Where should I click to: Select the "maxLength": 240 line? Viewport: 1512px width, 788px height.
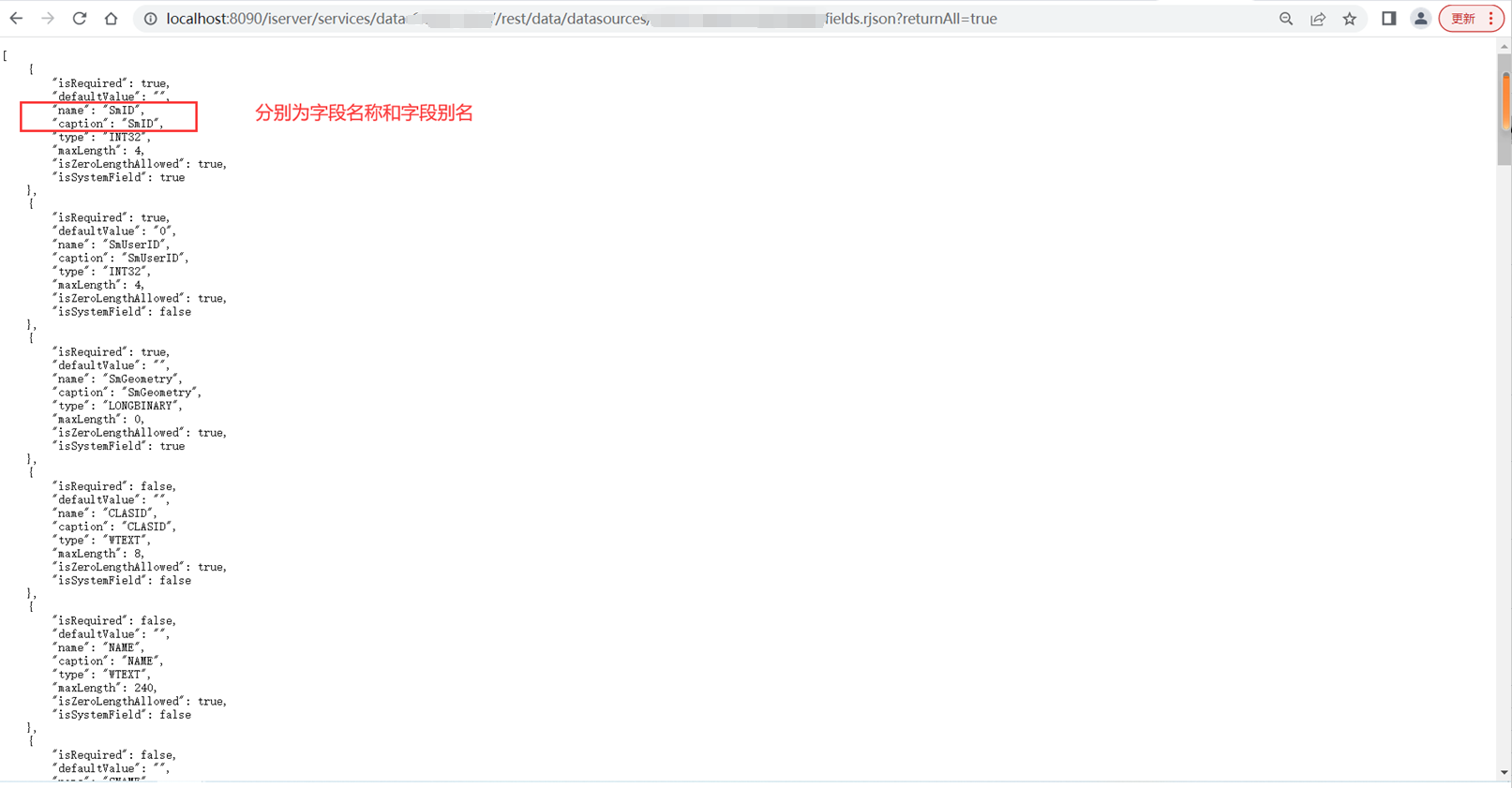105,688
